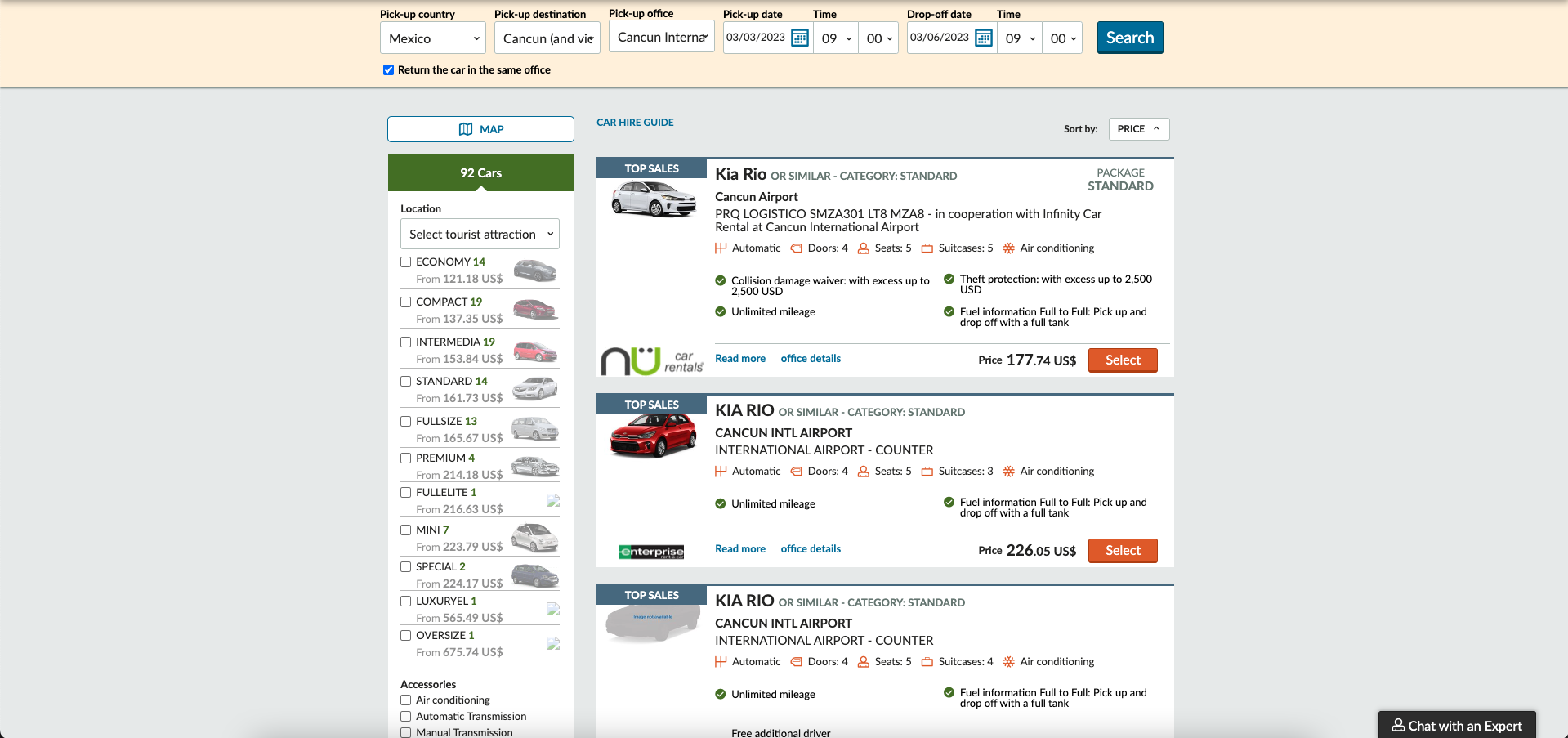Enable Manual Transmission filter
Image resolution: width=1568 pixels, height=738 pixels.
pos(405,732)
